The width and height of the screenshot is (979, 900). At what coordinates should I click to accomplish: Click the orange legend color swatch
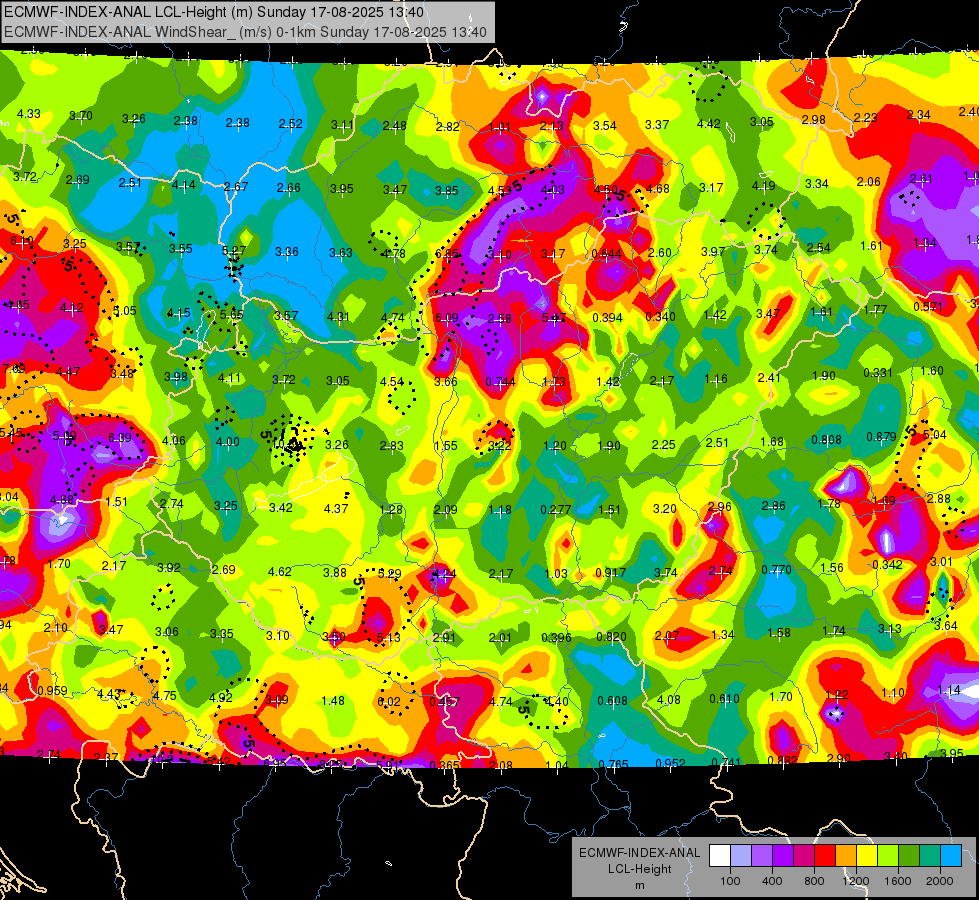click(x=846, y=856)
